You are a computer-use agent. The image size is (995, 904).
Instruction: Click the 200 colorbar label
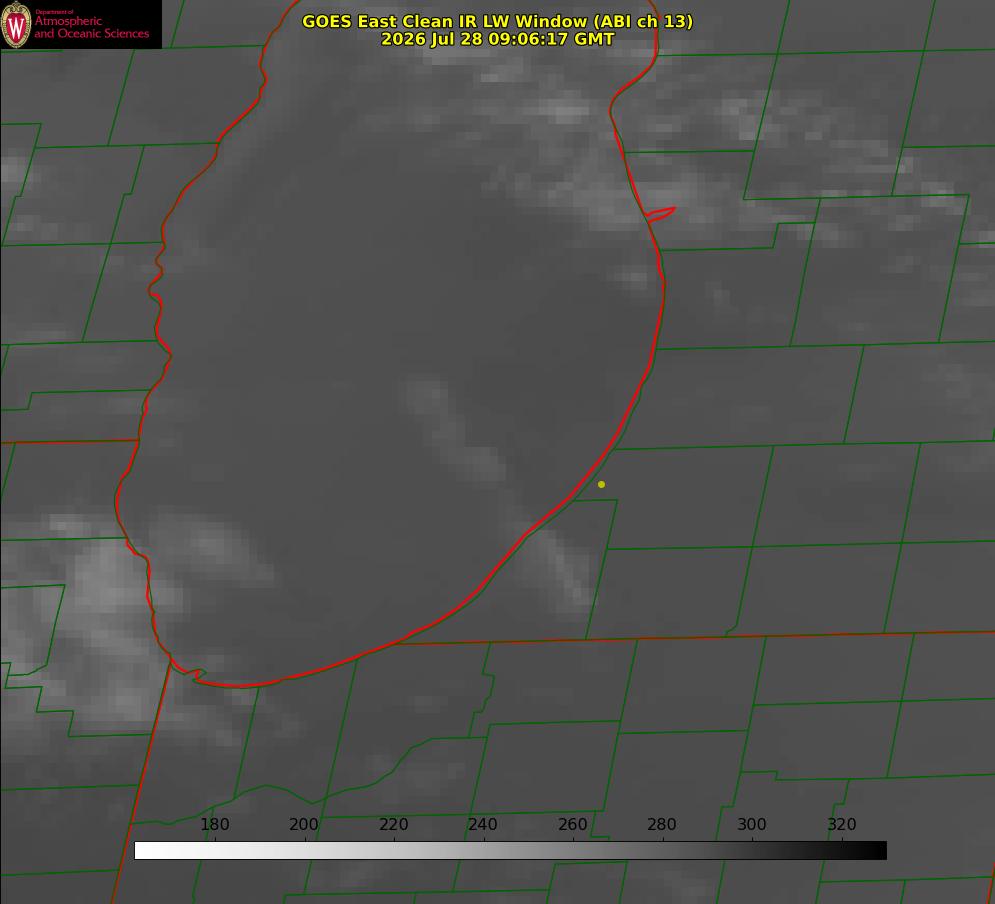point(303,824)
